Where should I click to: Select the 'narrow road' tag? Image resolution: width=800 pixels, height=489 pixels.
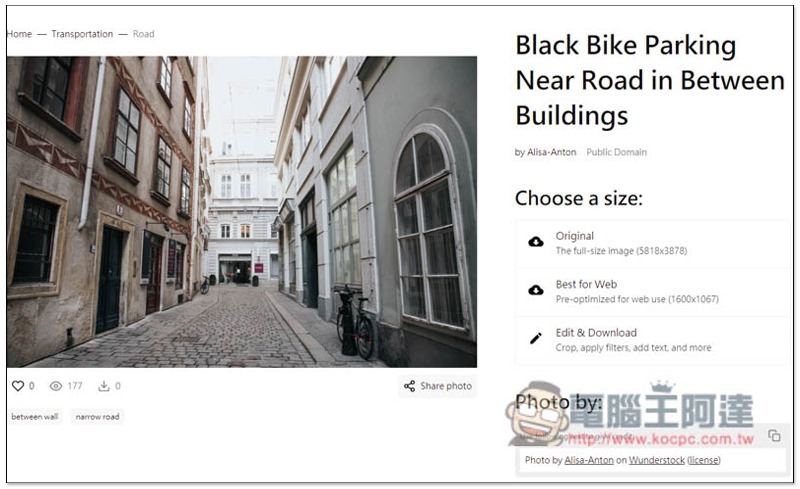pyautogui.click(x=97, y=417)
